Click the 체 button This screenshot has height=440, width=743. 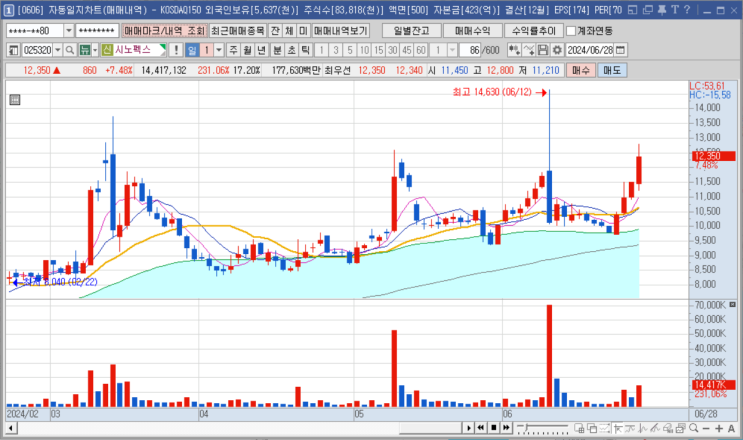coord(289,31)
